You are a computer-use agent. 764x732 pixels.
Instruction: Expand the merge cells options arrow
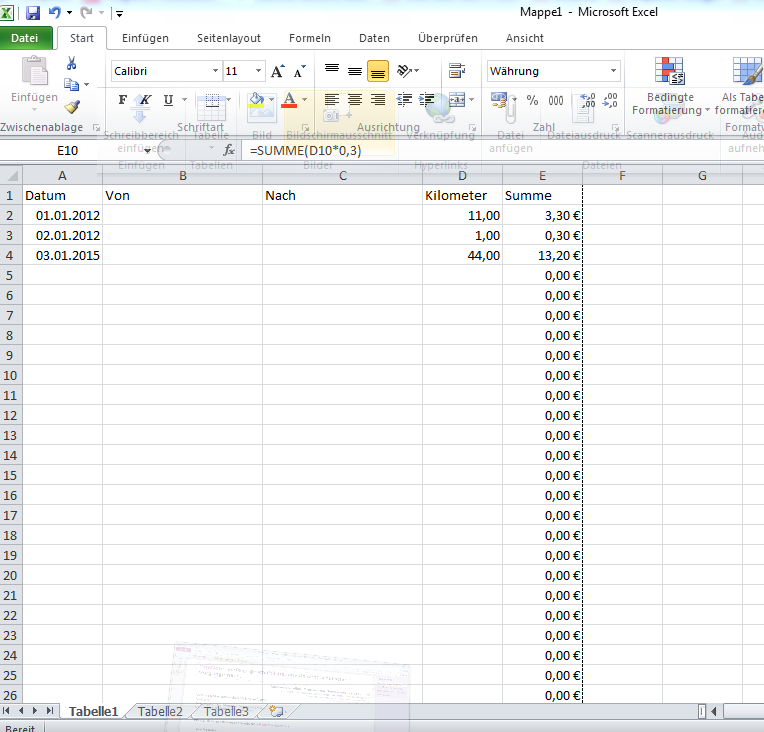471,100
